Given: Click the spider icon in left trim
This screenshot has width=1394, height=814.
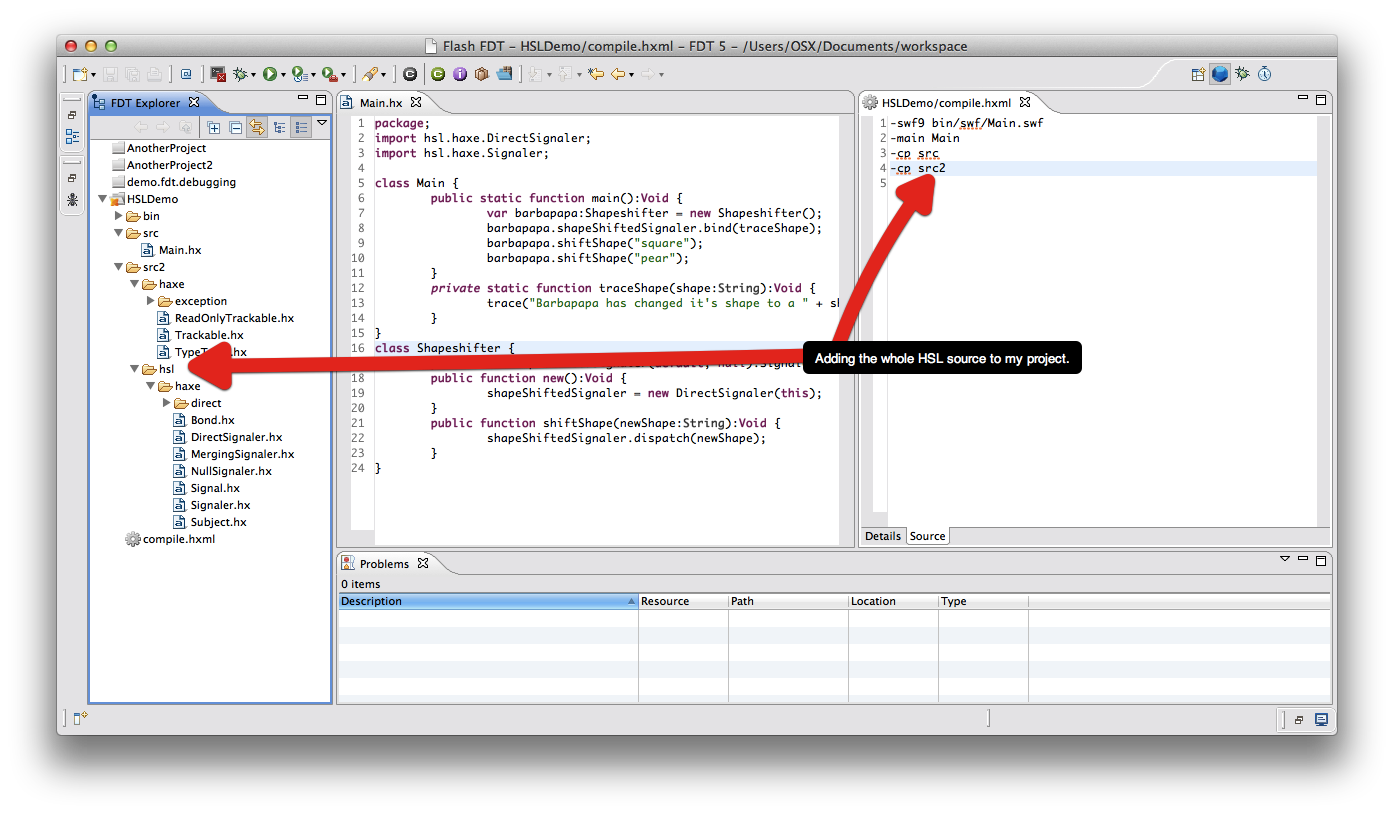Looking at the screenshot, I should [x=72, y=199].
